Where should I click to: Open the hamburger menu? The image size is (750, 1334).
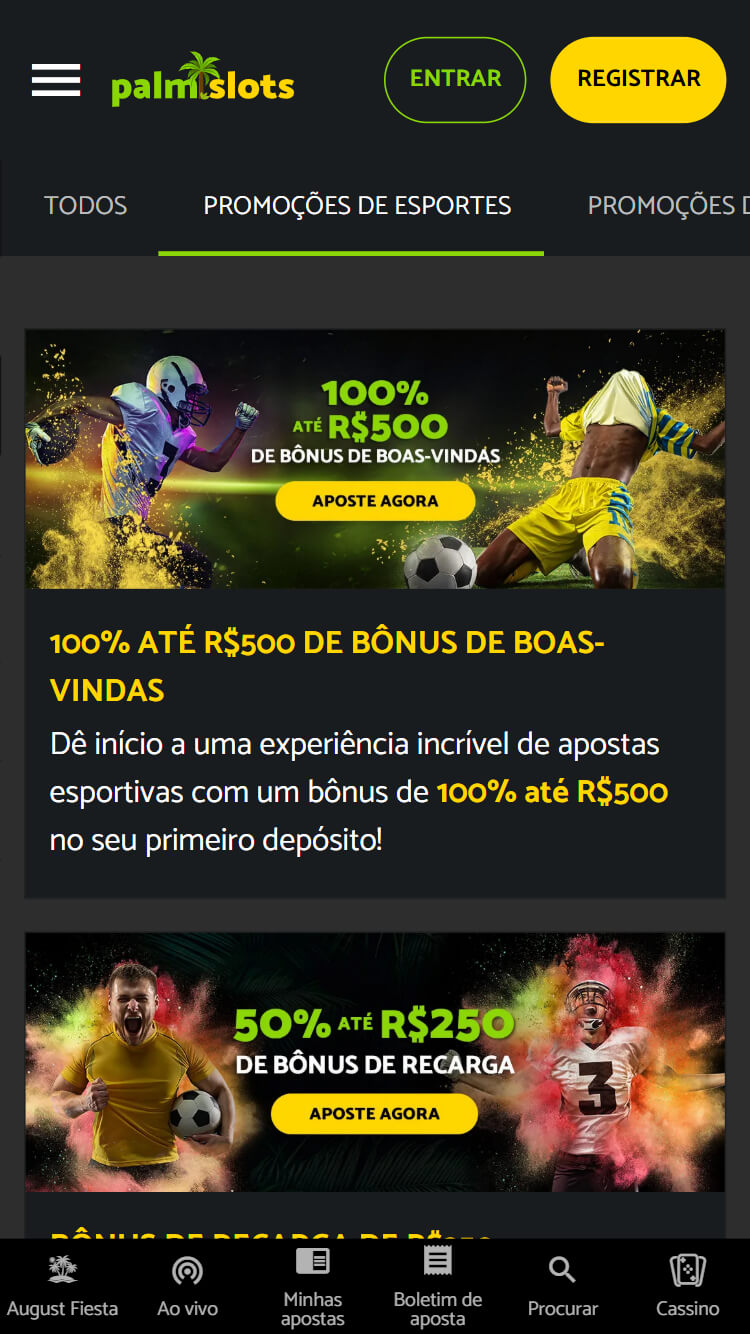coord(56,80)
